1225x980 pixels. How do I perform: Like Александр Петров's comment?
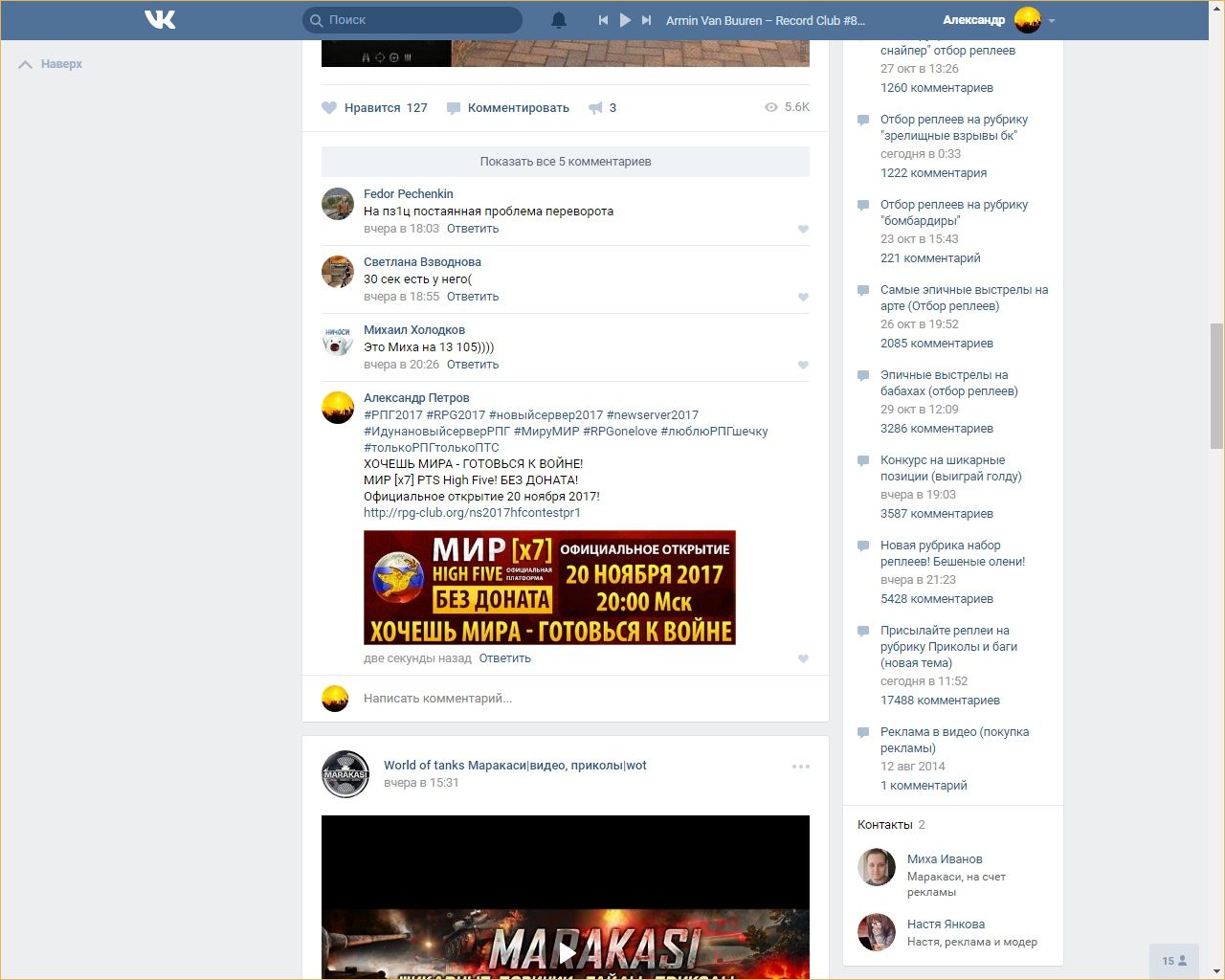tap(803, 659)
